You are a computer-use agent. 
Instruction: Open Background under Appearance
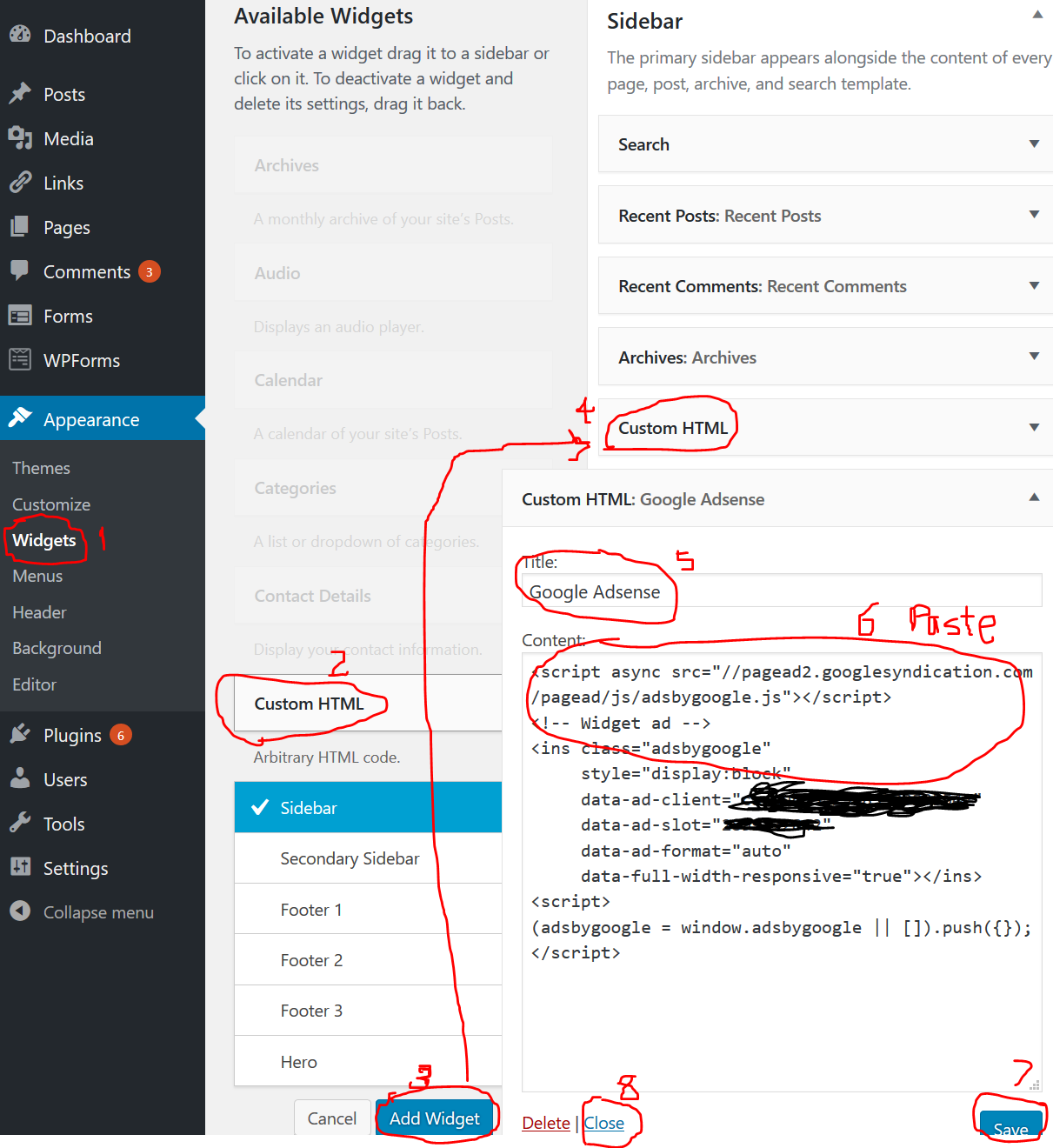[57, 648]
